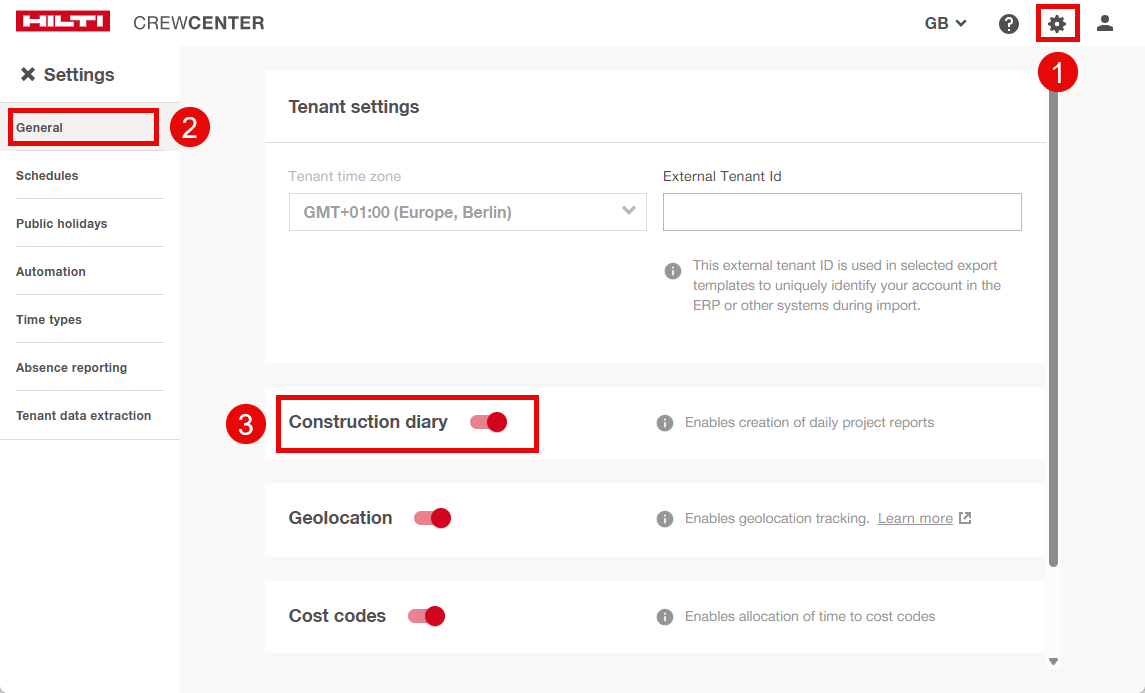This screenshot has width=1145, height=693.
Task: Open the settings gear icon
Action: 1057,23
